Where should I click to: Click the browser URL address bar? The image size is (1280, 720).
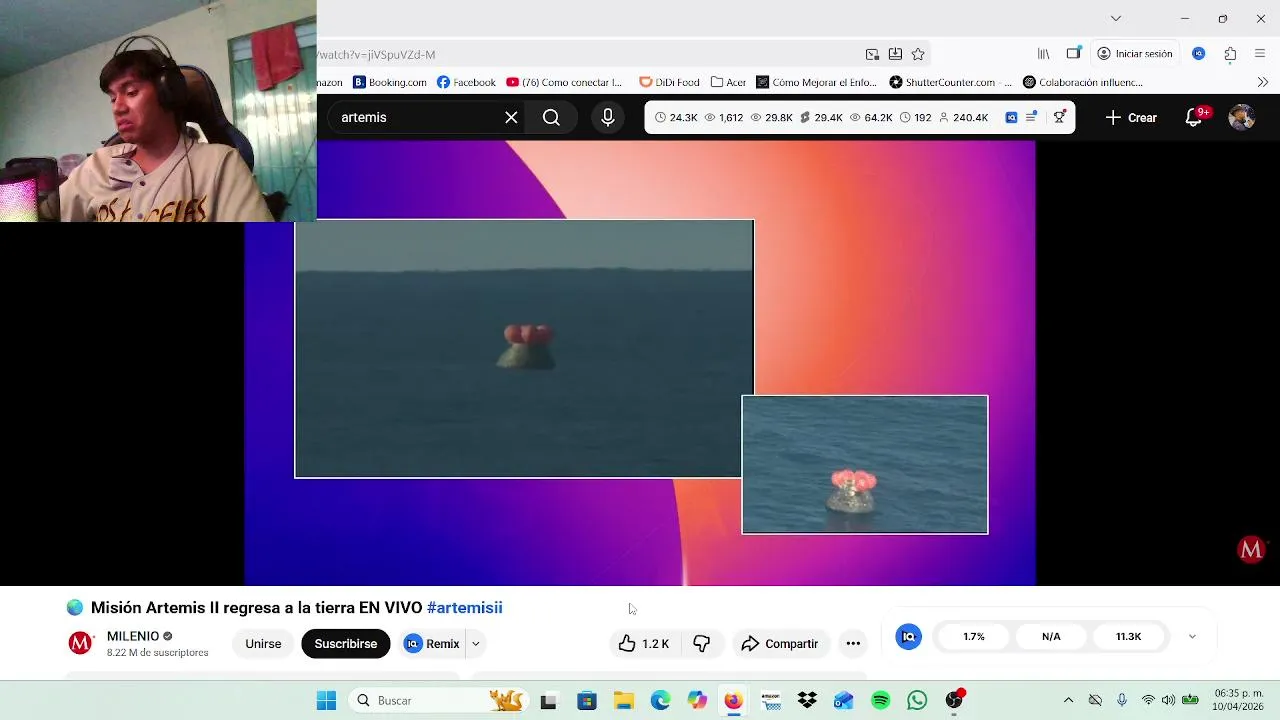click(x=590, y=54)
